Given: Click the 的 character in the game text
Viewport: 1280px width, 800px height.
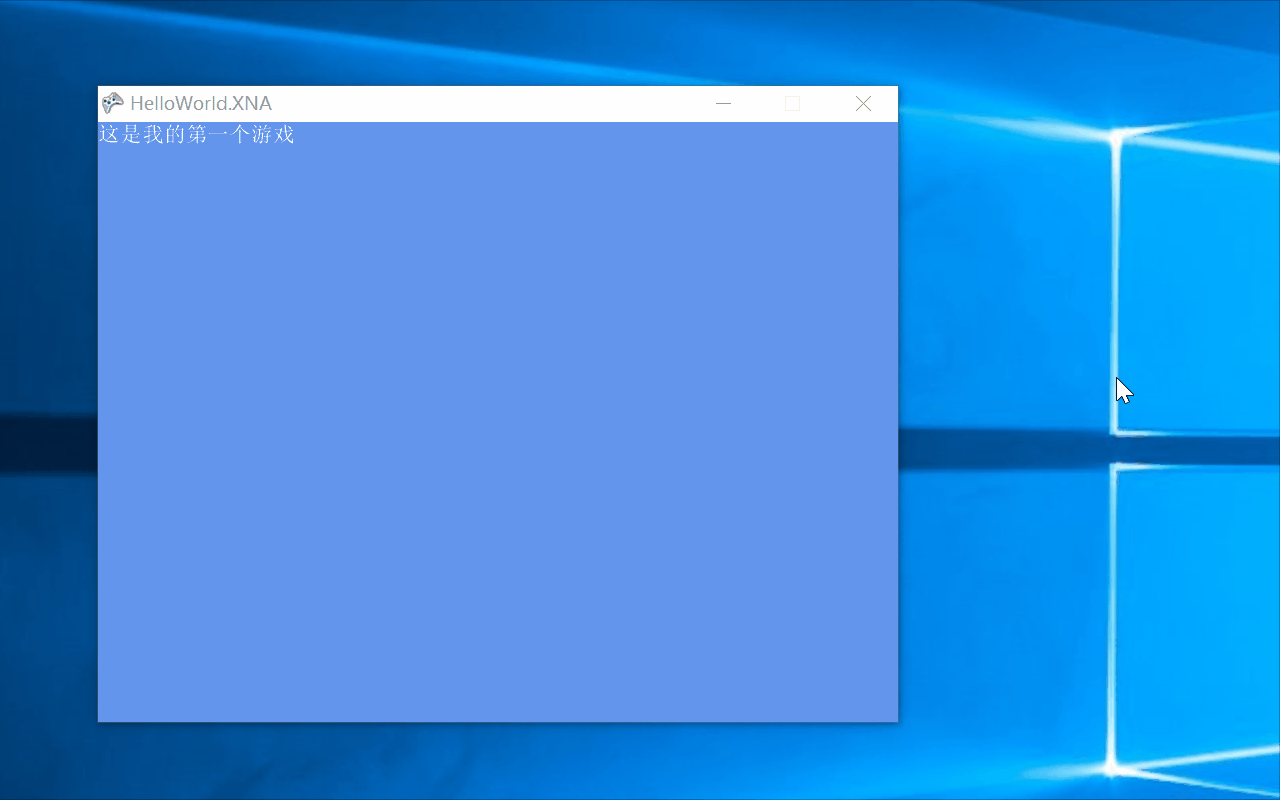Looking at the screenshot, I should click(175, 134).
